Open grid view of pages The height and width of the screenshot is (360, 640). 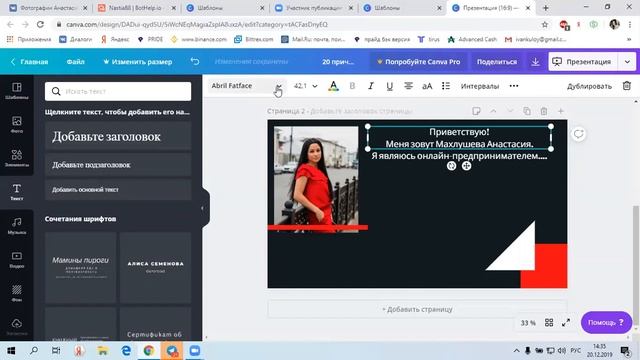click(x=549, y=322)
